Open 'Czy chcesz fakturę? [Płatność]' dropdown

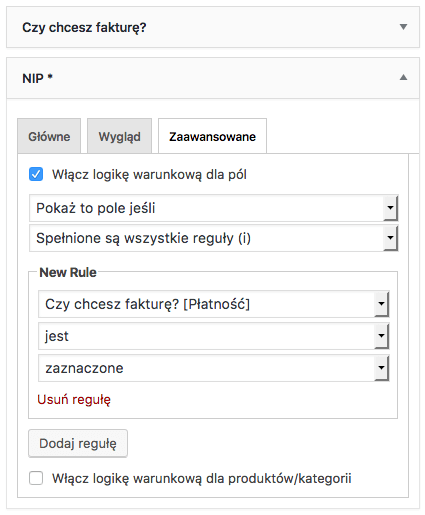(214, 304)
